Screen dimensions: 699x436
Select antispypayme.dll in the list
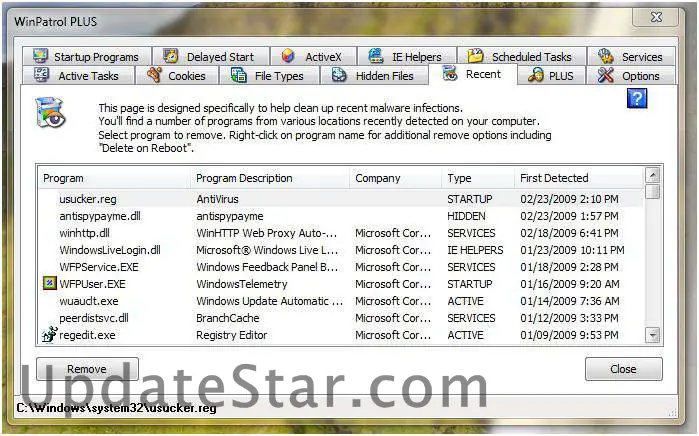coord(100,216)
